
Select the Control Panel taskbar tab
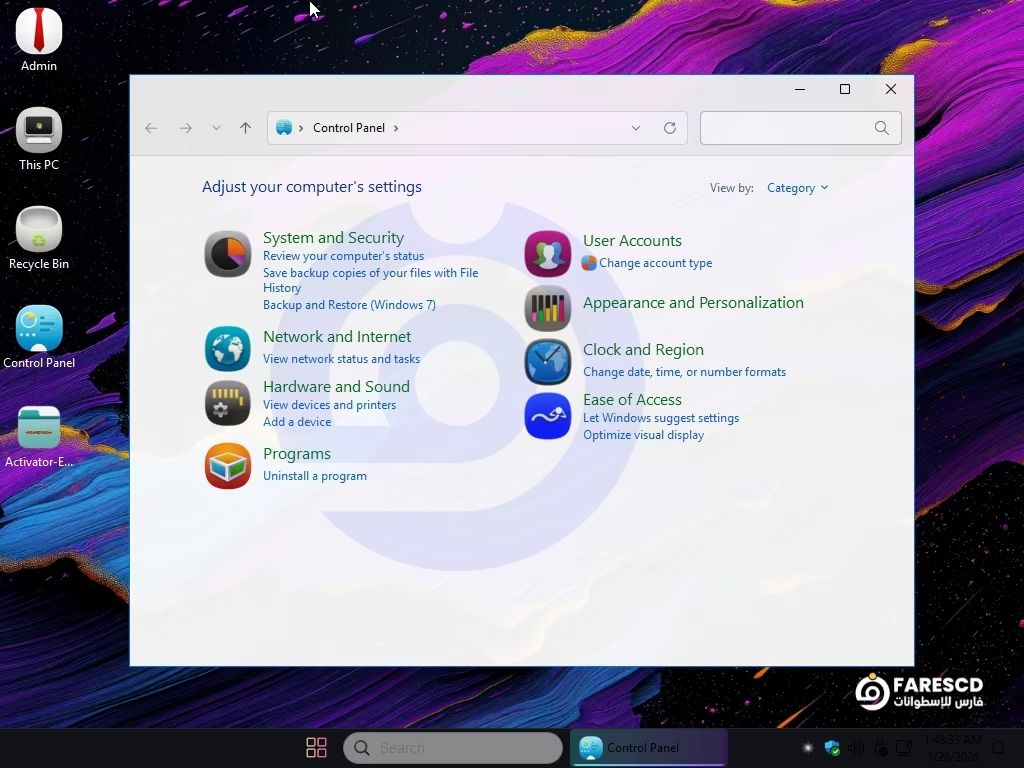pos(647,747)
